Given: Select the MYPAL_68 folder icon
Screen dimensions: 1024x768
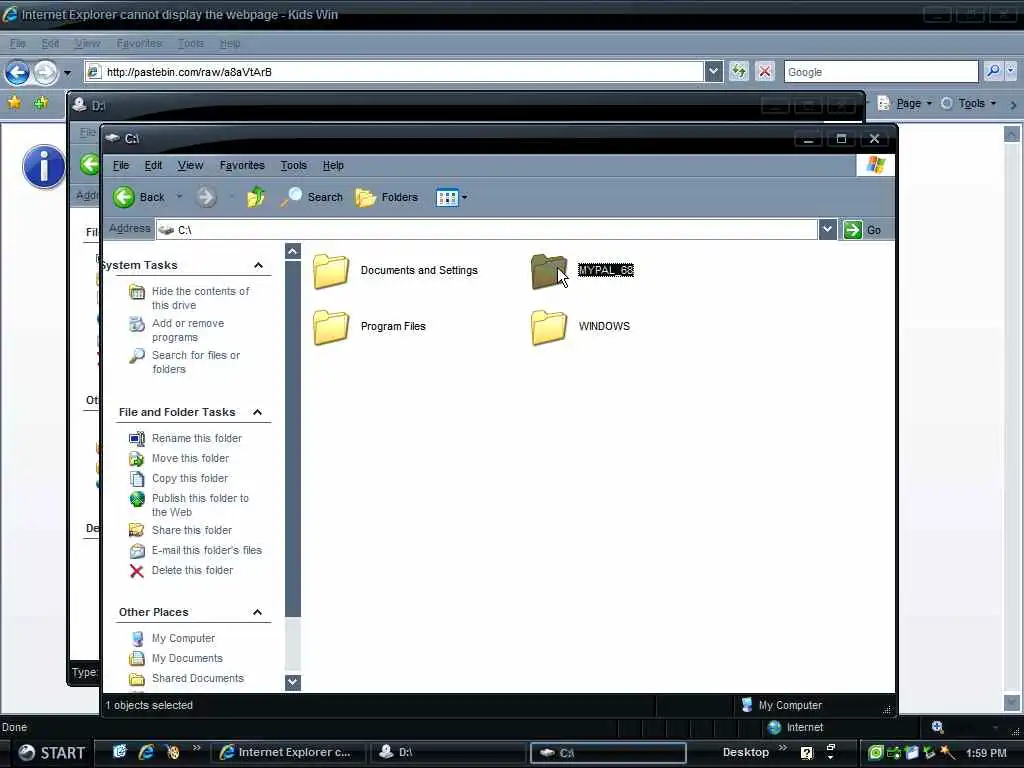Looking at the screenshot, I should click(548, 270).
